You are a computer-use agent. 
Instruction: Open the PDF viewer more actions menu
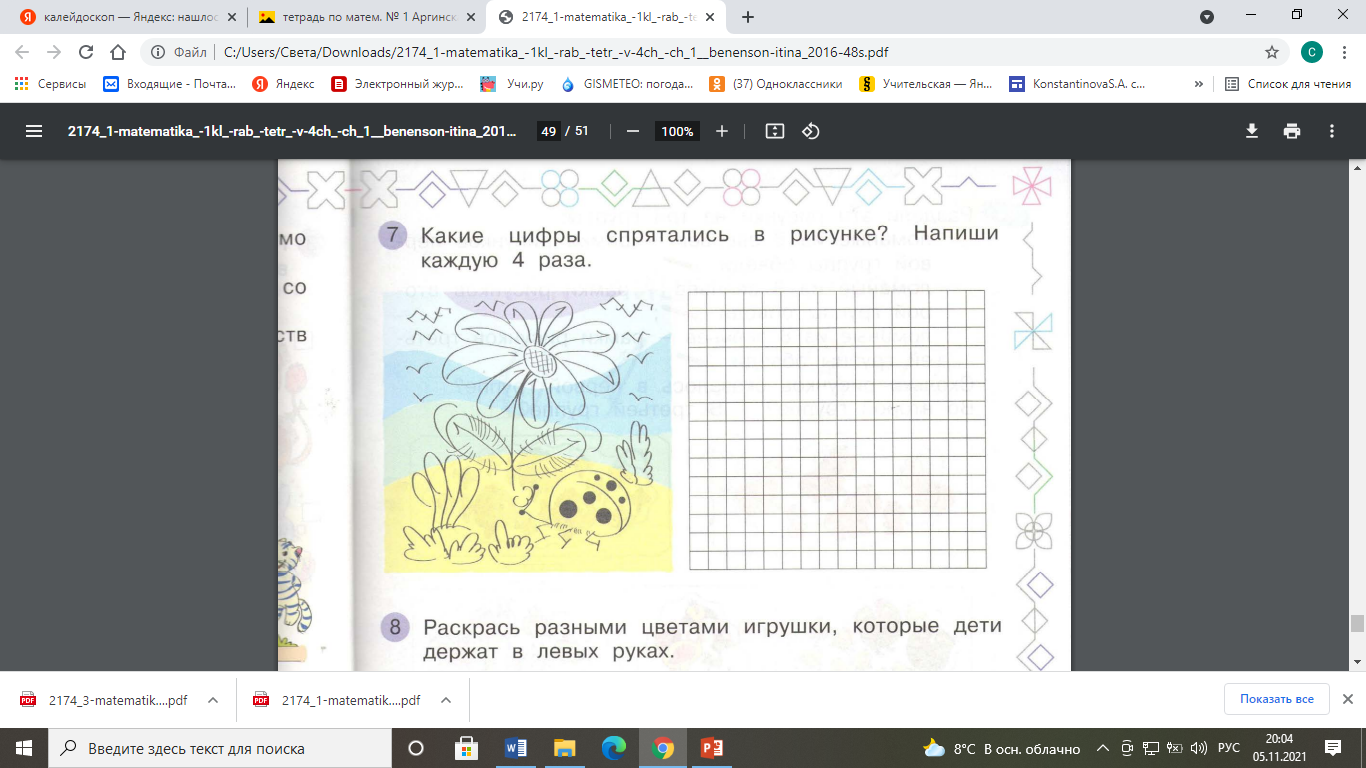point(1332,131)
